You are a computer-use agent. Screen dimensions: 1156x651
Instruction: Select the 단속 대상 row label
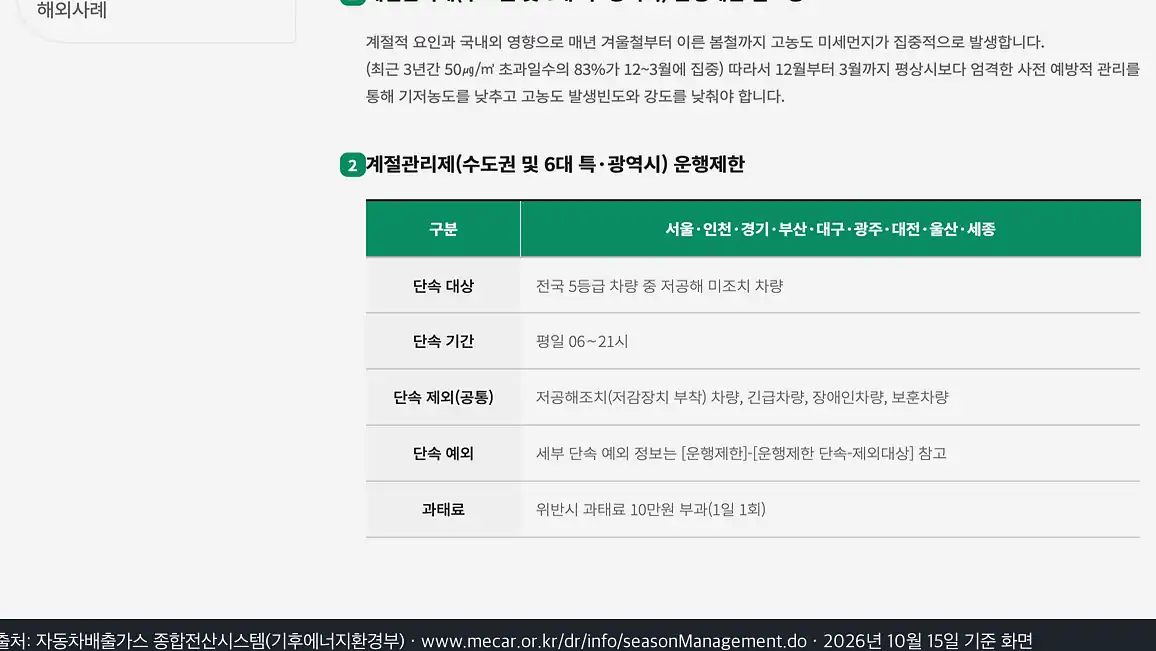click(443, 285)
